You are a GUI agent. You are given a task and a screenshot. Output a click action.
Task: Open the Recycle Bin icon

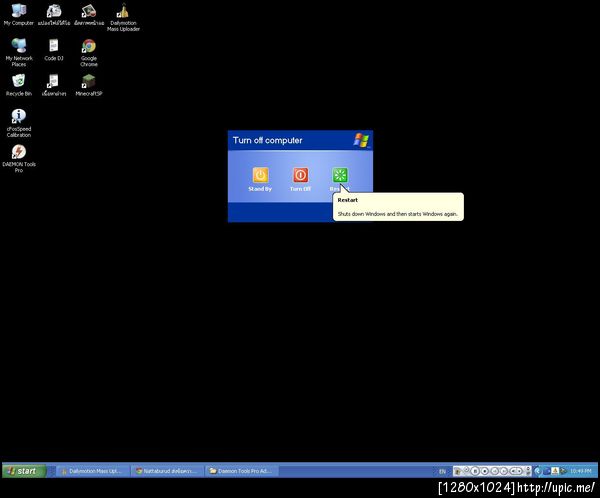(x=18, y=85)
